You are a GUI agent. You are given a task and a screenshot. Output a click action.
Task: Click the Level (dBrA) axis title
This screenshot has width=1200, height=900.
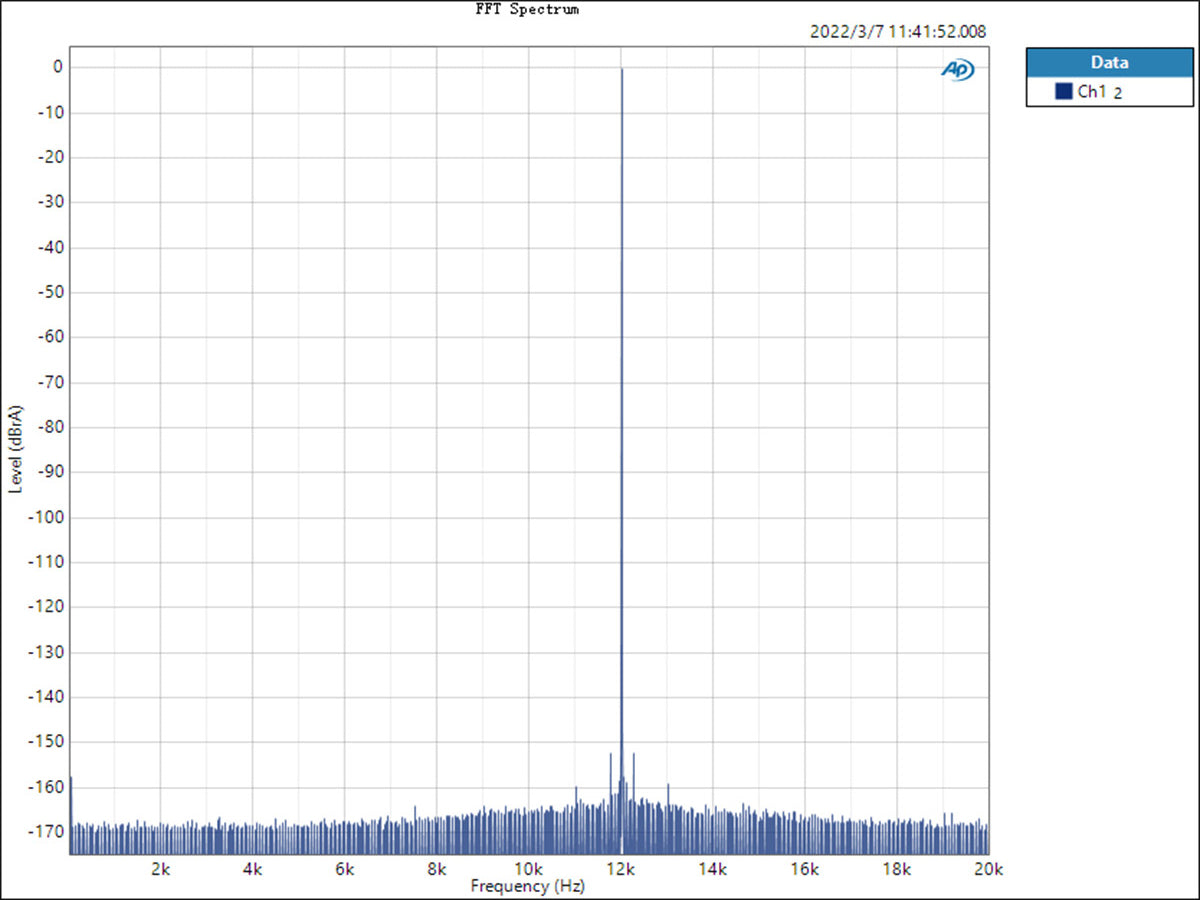coord(15,449)
